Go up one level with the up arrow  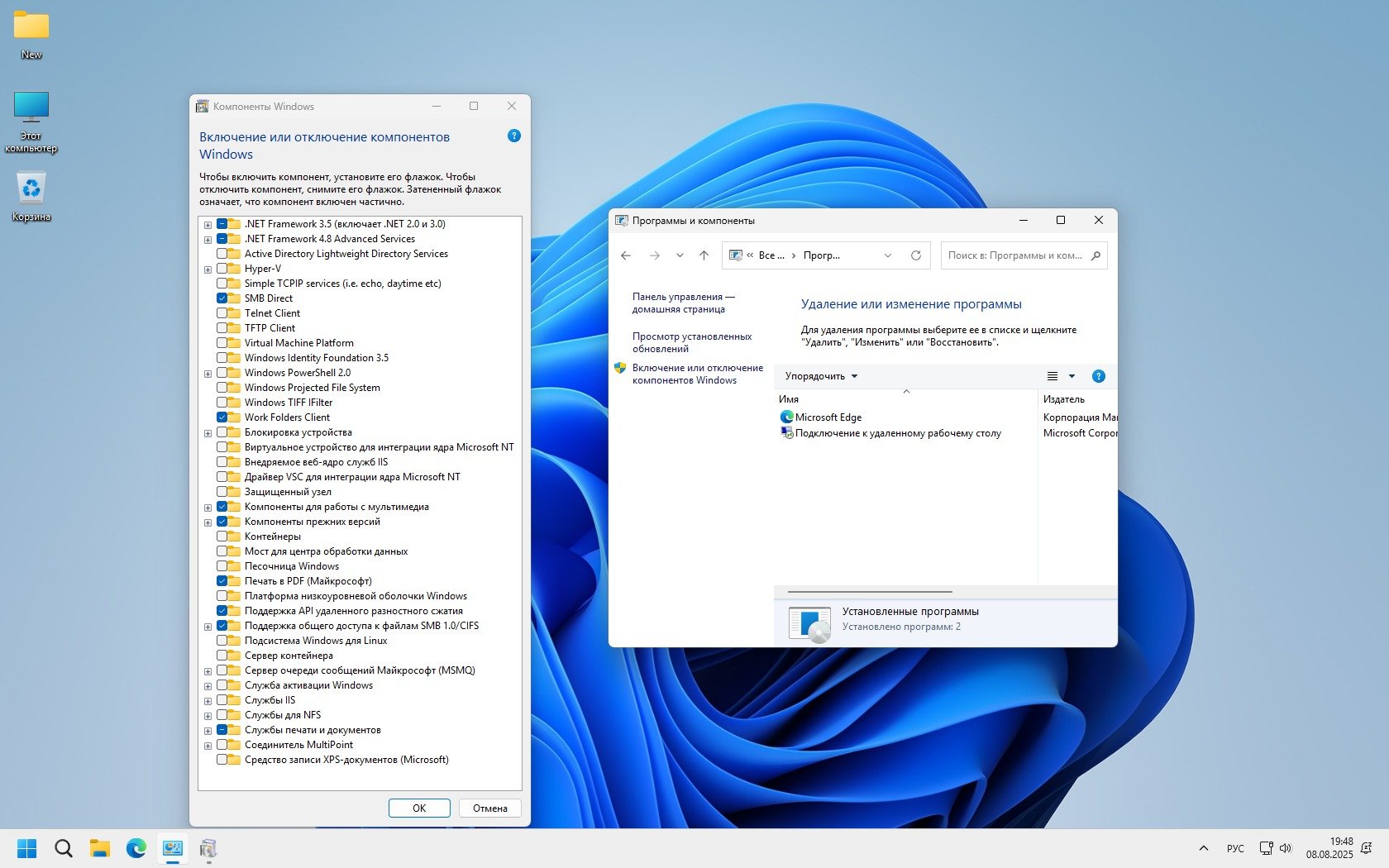tap(704, 255)
